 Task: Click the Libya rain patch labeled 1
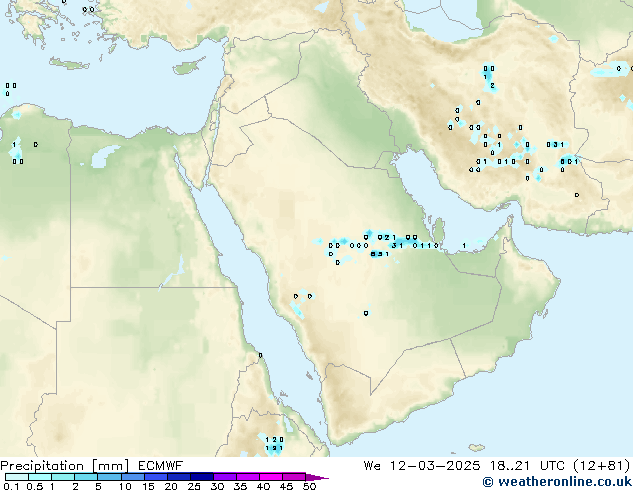16,152
